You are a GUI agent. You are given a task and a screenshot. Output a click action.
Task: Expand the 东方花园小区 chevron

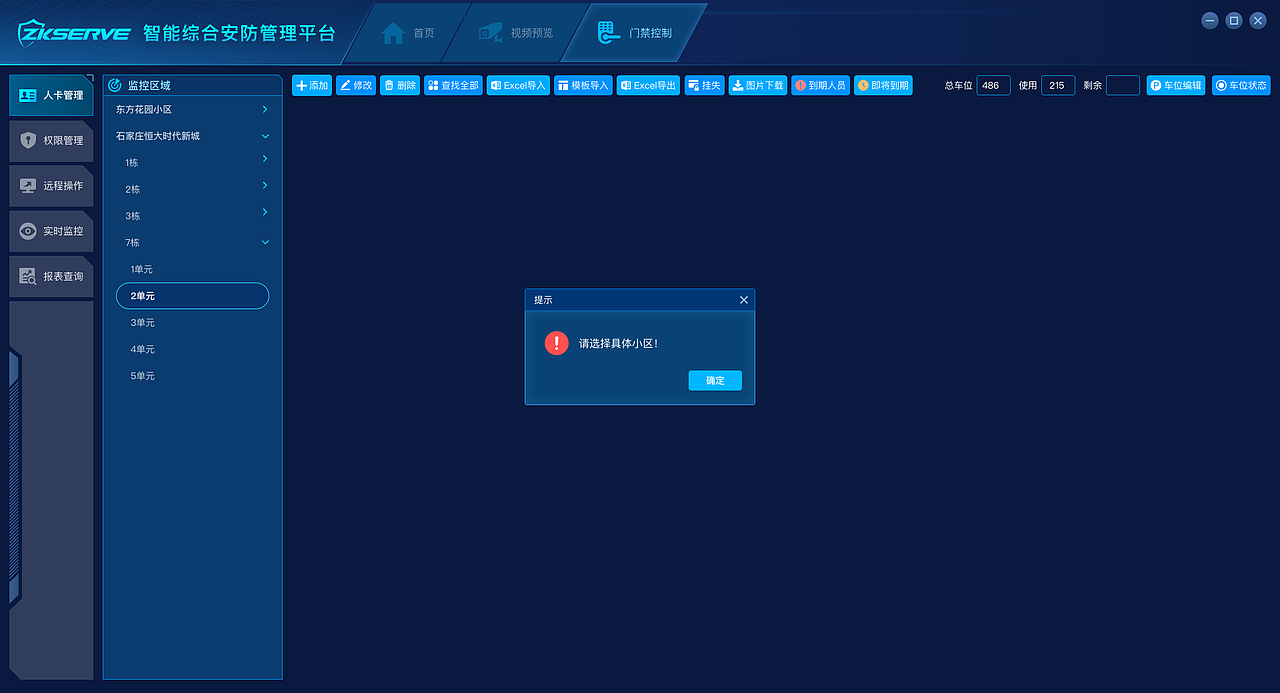pos(265,109)
